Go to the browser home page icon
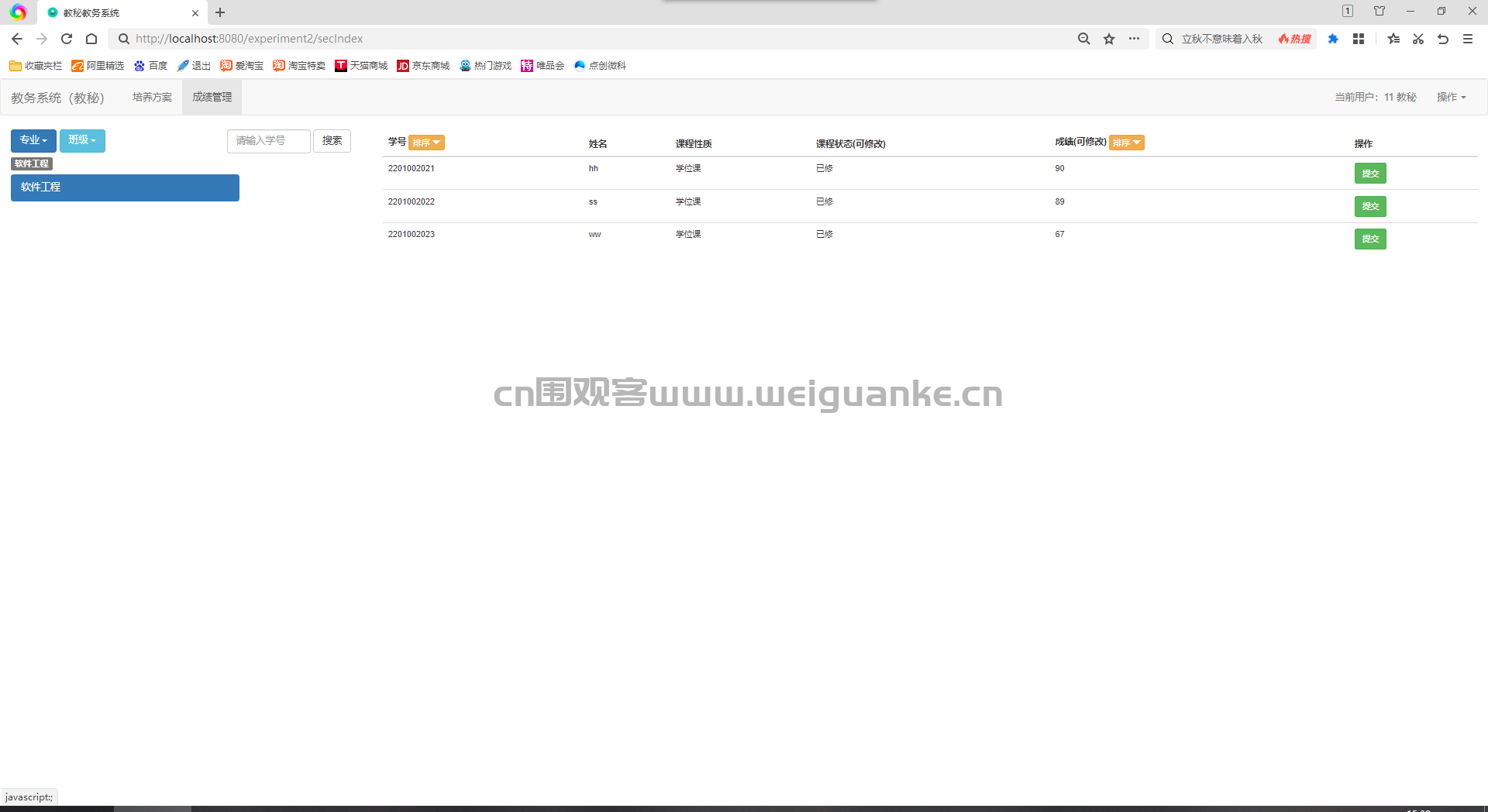 (x=91, y=39)
